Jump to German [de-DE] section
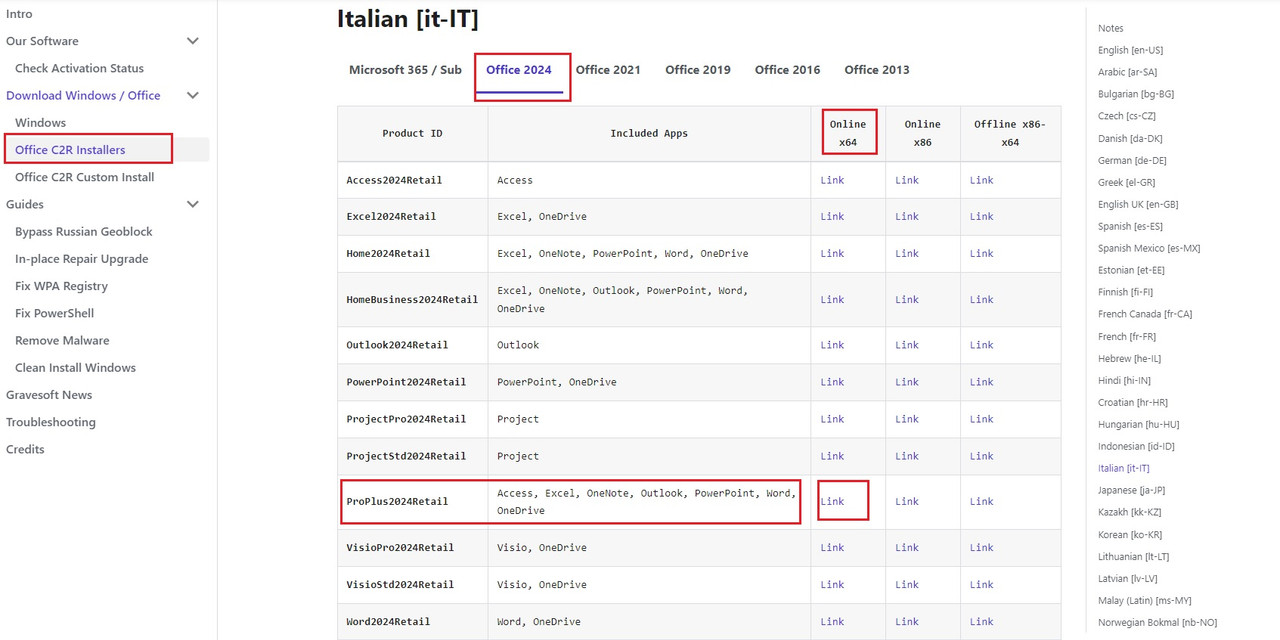The image size is (1280, 640). 1132,160
